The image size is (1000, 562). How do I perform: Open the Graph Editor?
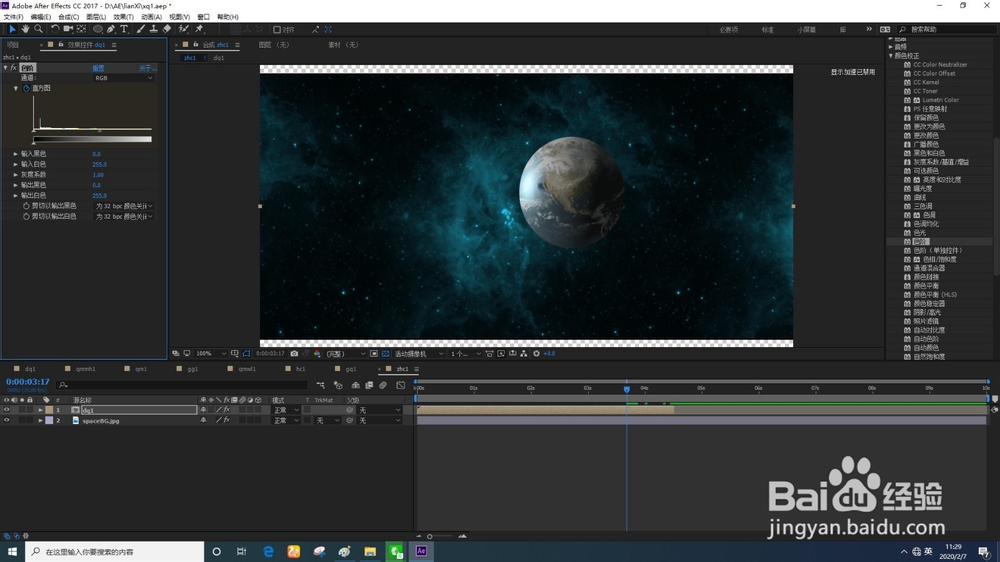pyautogui.click(x=401, y=385)
